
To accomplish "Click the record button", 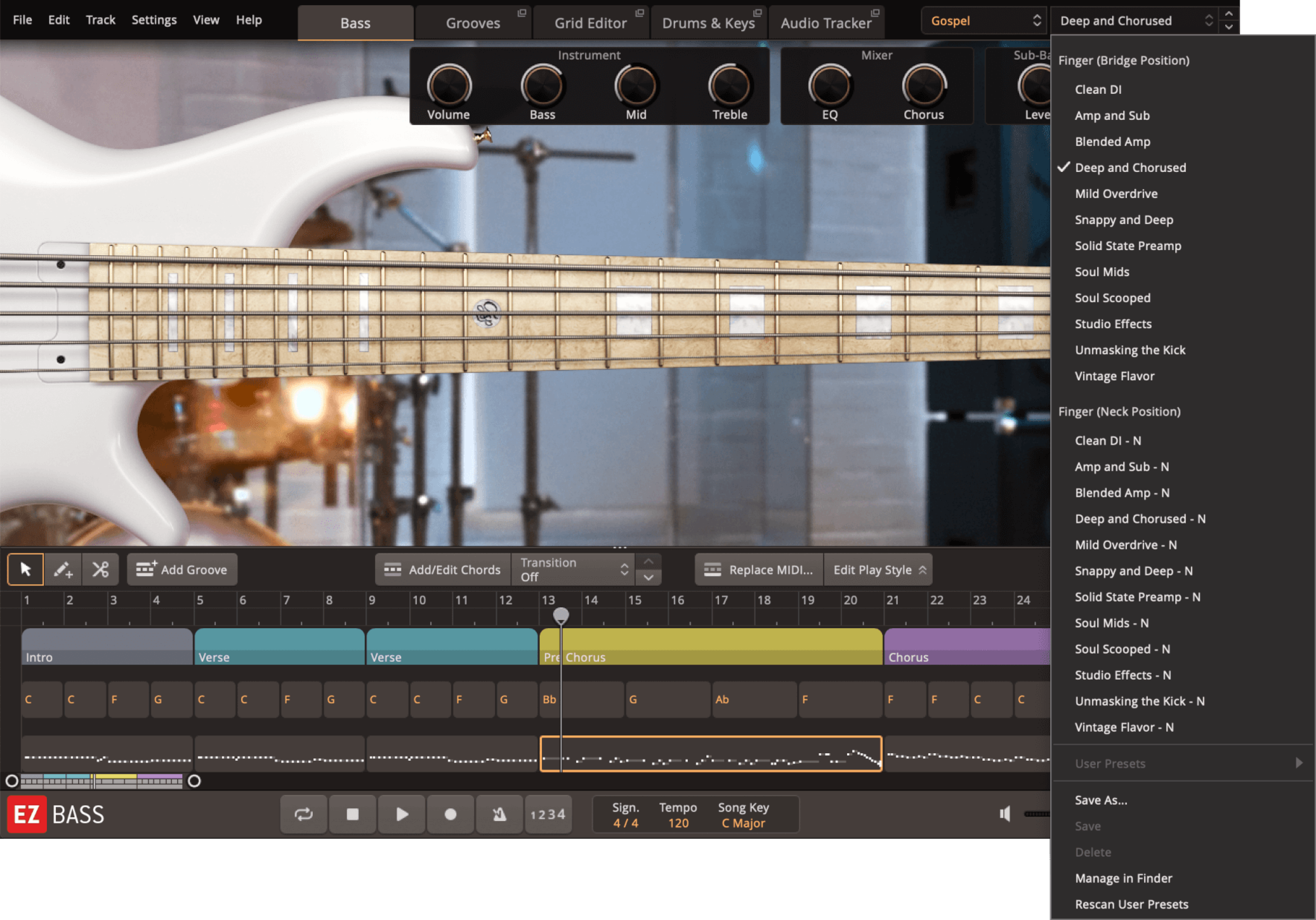I will (451, 814).
